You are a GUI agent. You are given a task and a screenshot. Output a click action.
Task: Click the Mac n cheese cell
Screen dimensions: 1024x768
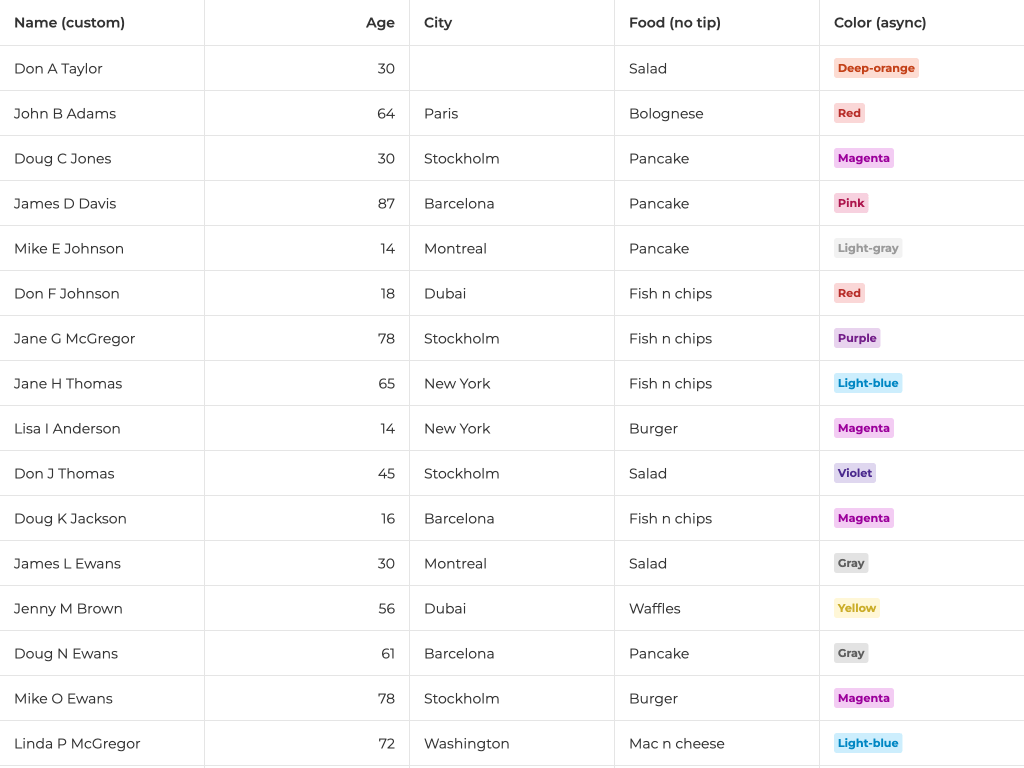[676, 743]
